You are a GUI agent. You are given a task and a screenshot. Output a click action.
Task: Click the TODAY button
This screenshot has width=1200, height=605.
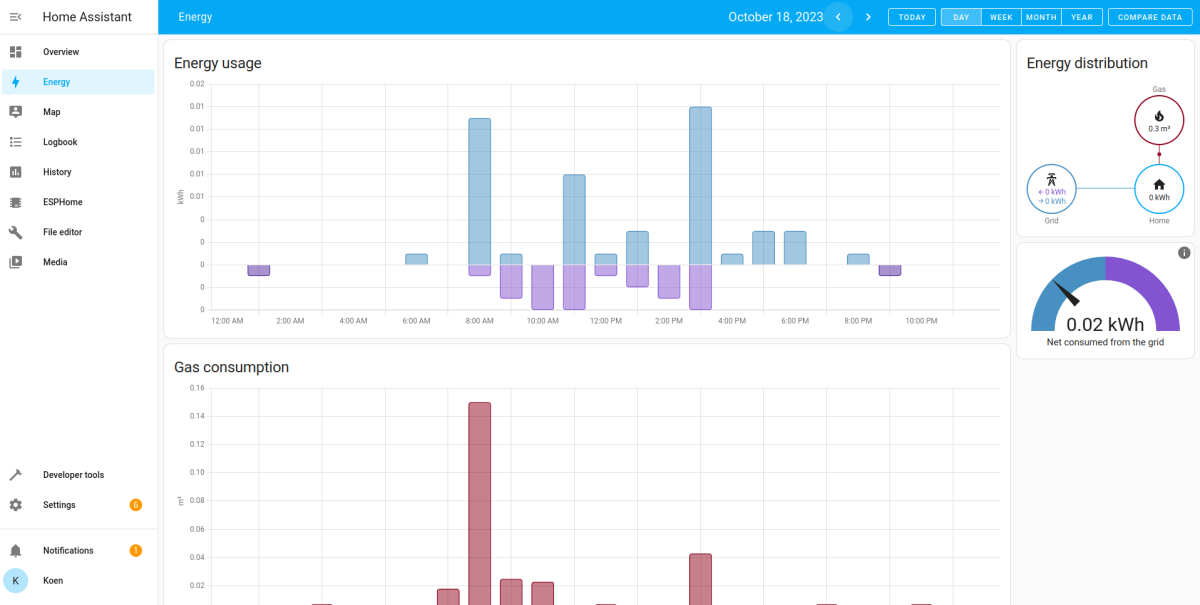[x=912, y=17]
